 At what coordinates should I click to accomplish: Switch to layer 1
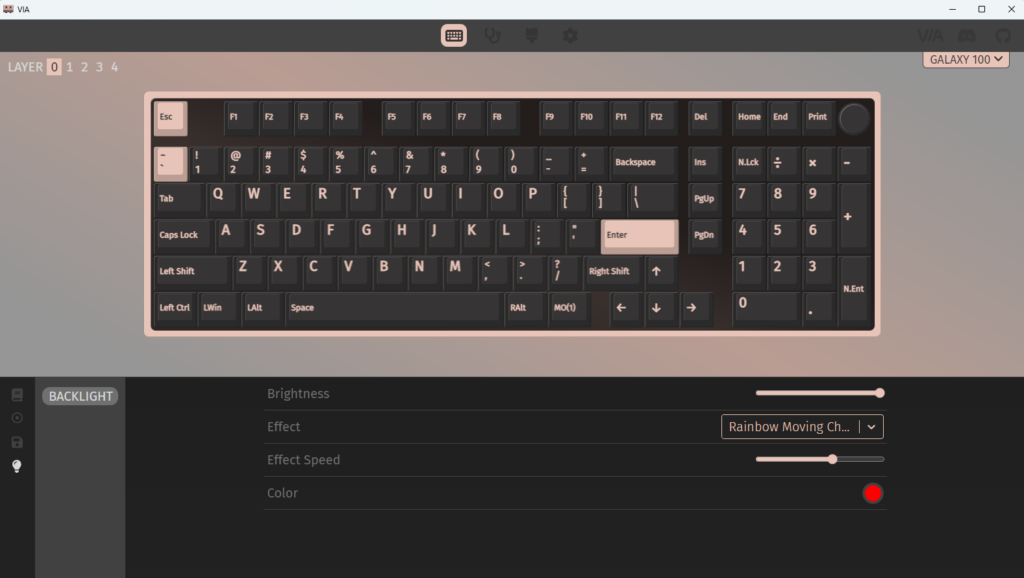point(70,67)
